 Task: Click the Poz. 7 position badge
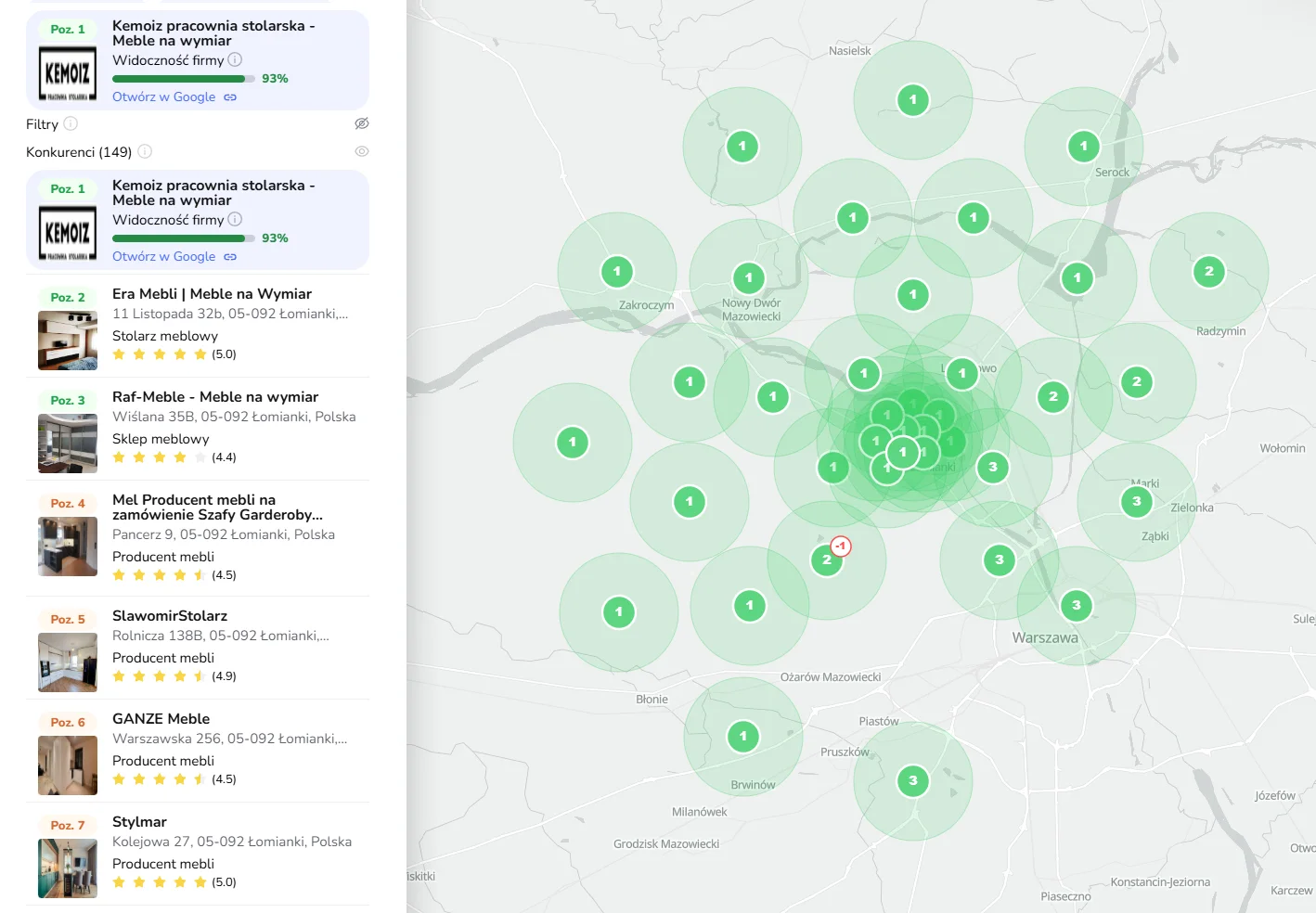[x=68, y=826]
